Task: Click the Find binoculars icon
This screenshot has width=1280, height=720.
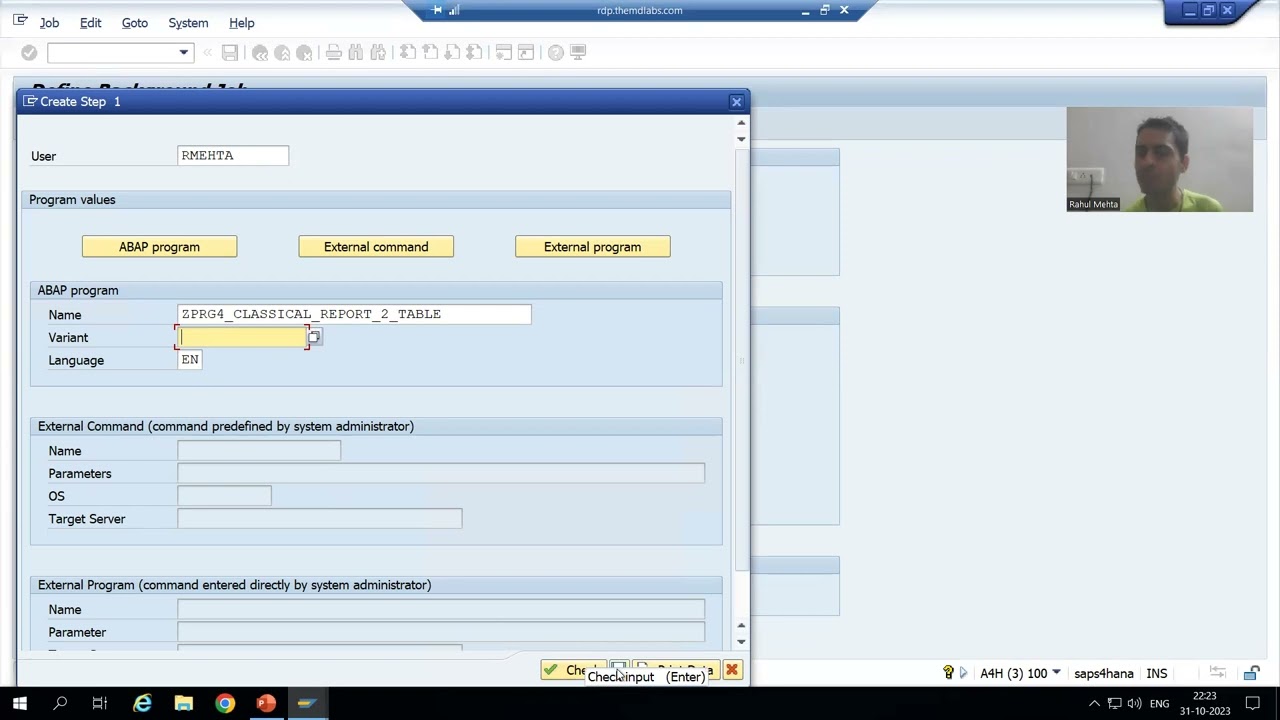Action: 356,52
